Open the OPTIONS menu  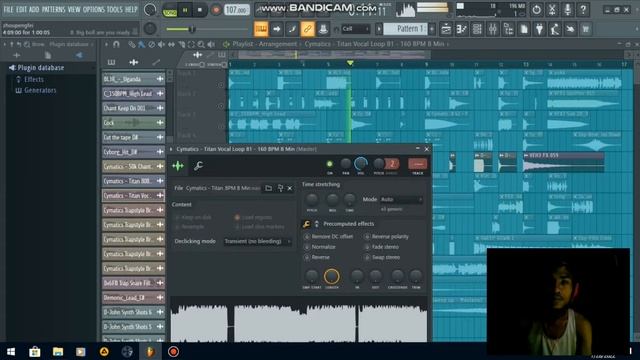pyautogui.click(x=94, y=9)
